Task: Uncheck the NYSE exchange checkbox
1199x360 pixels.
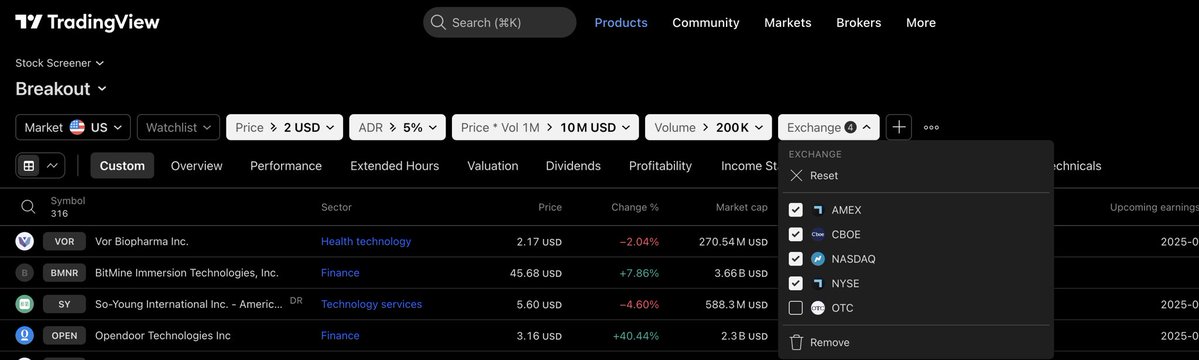Action: pyautogui.click(x=795, y=284)
